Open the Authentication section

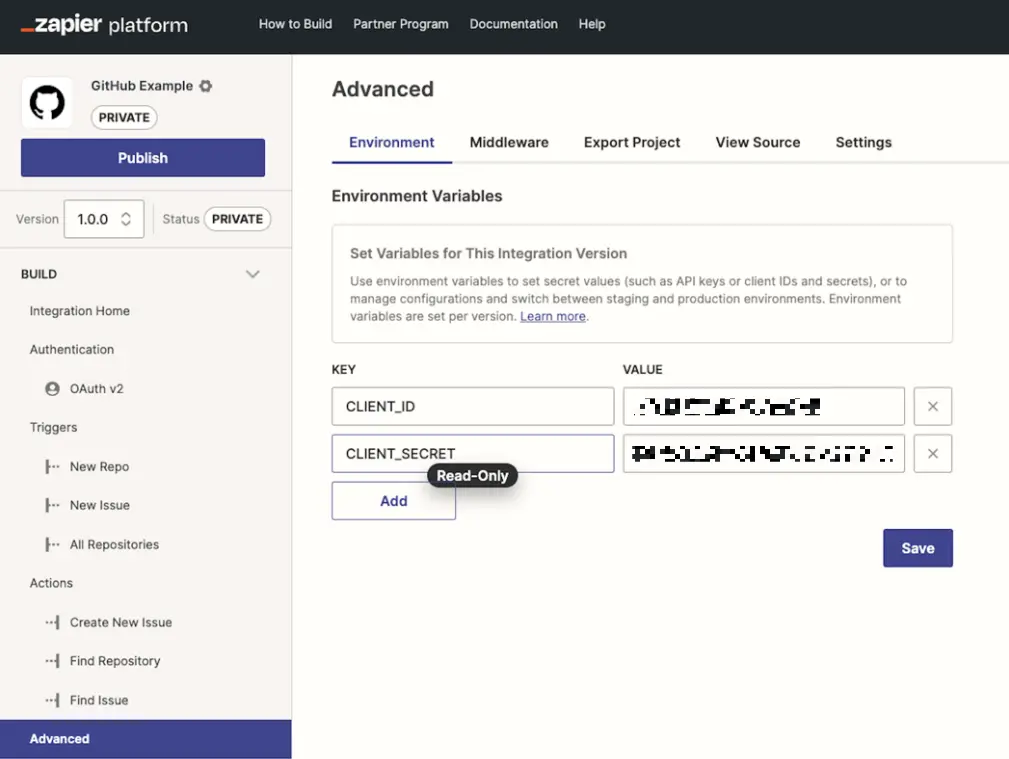tap(72, 350)
